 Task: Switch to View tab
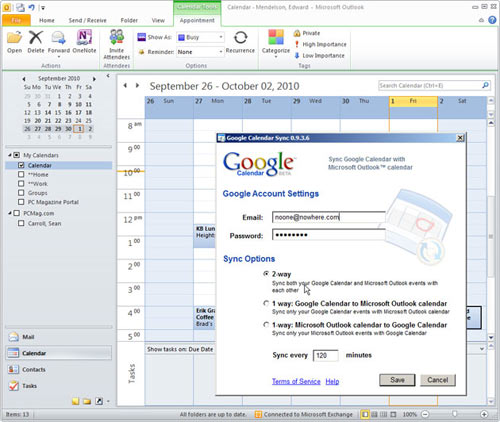(x=158, y=20)
